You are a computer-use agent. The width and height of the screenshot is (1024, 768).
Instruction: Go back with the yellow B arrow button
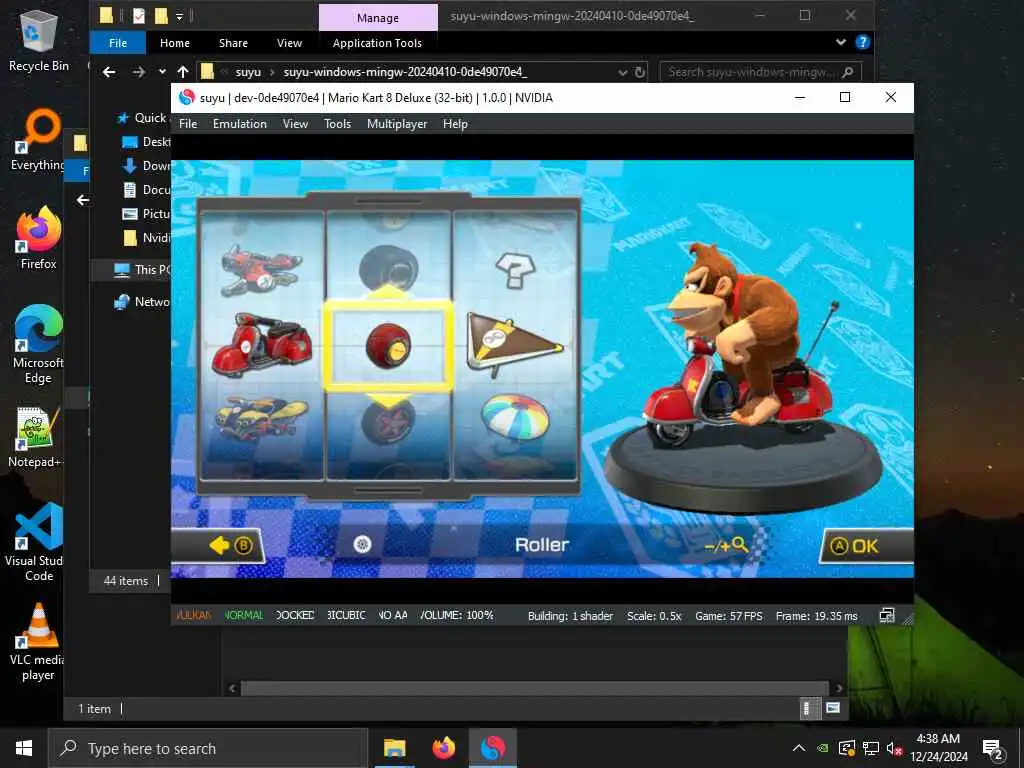218,545
